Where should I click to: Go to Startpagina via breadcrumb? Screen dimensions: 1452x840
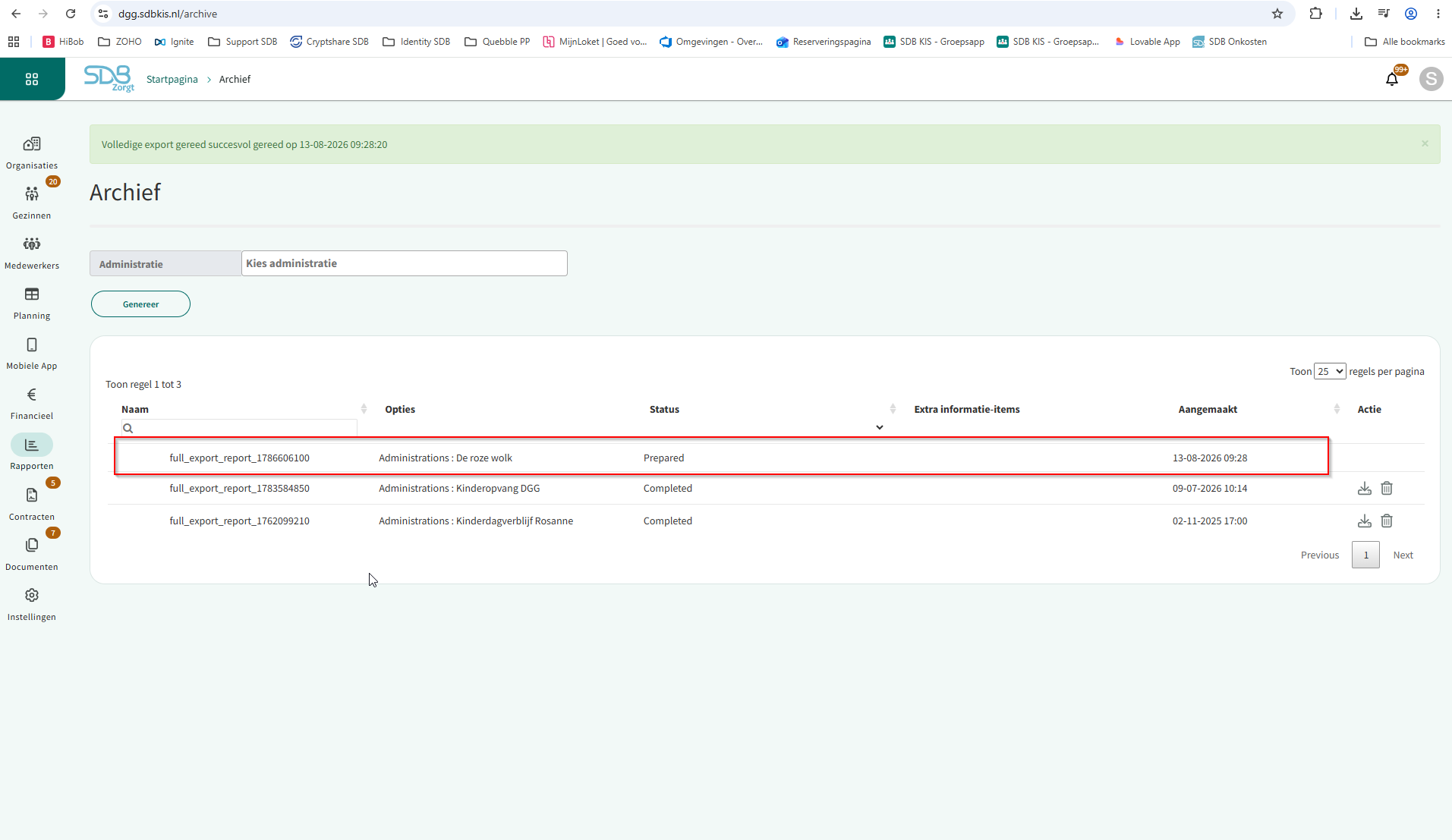tap(172, 79)
